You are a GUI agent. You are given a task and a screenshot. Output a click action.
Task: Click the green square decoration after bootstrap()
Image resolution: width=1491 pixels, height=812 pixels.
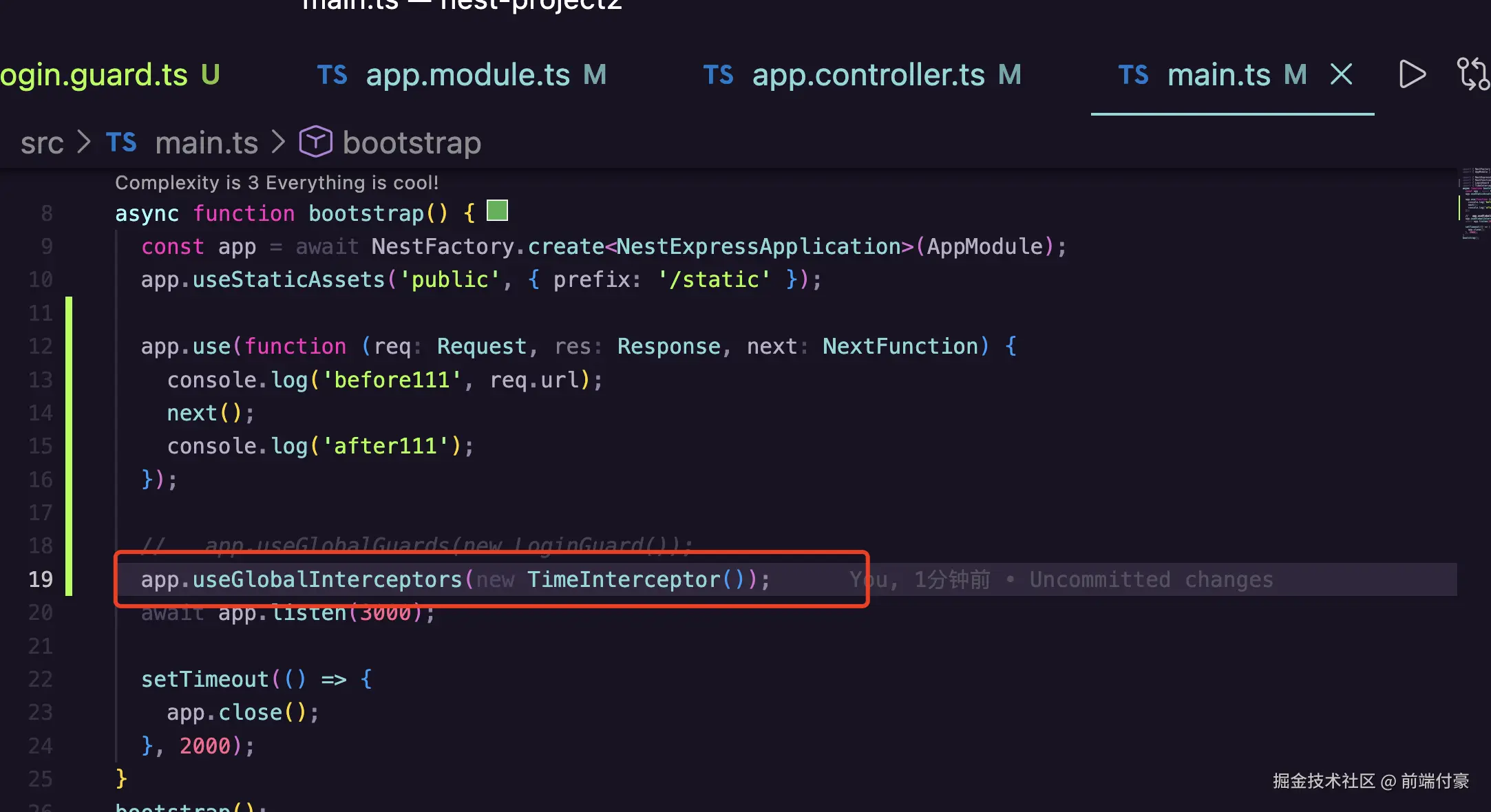coord(497,211)
